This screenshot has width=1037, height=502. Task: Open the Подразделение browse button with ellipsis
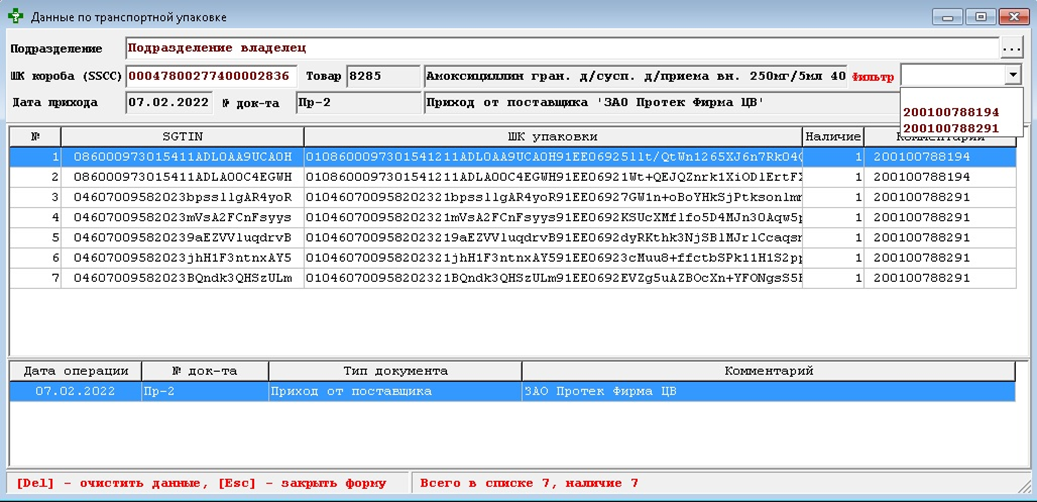pos(1012,48)
